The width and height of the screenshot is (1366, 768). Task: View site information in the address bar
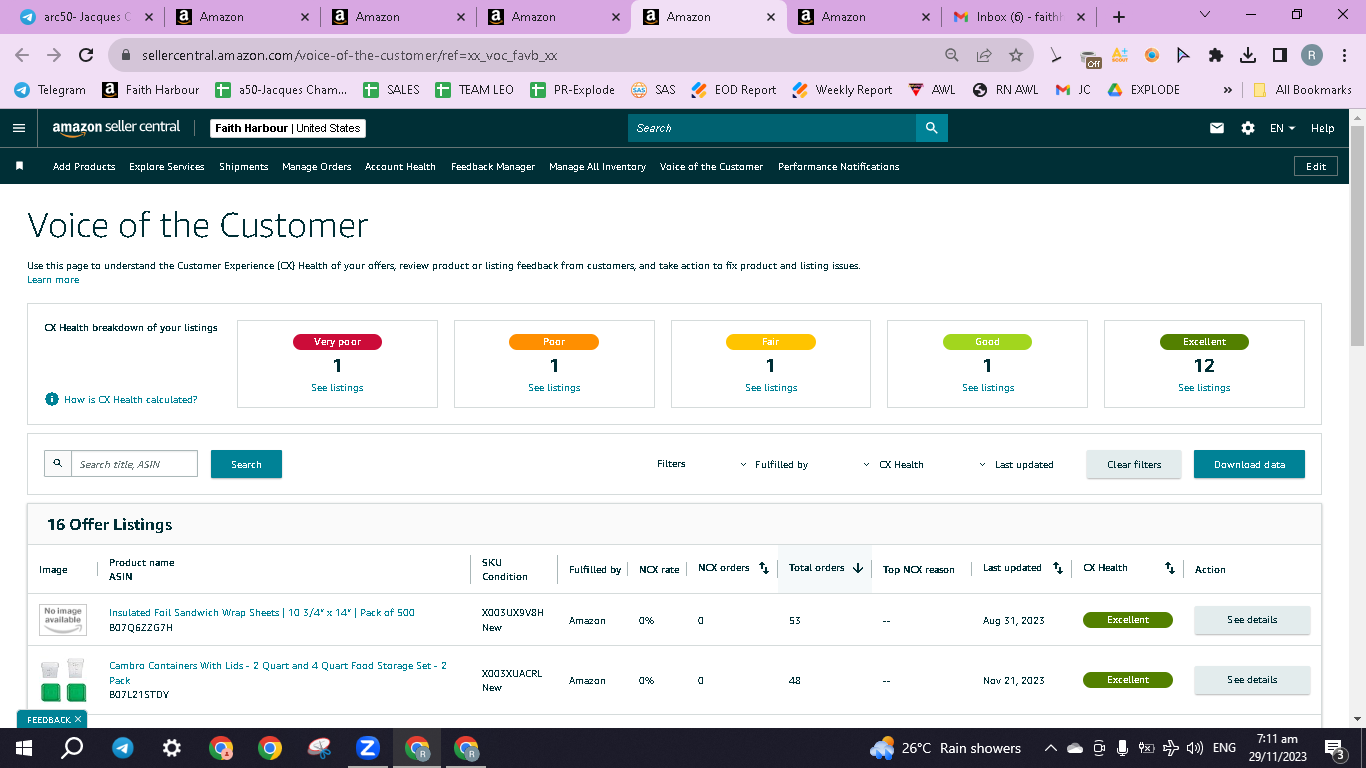click(127, 56)
